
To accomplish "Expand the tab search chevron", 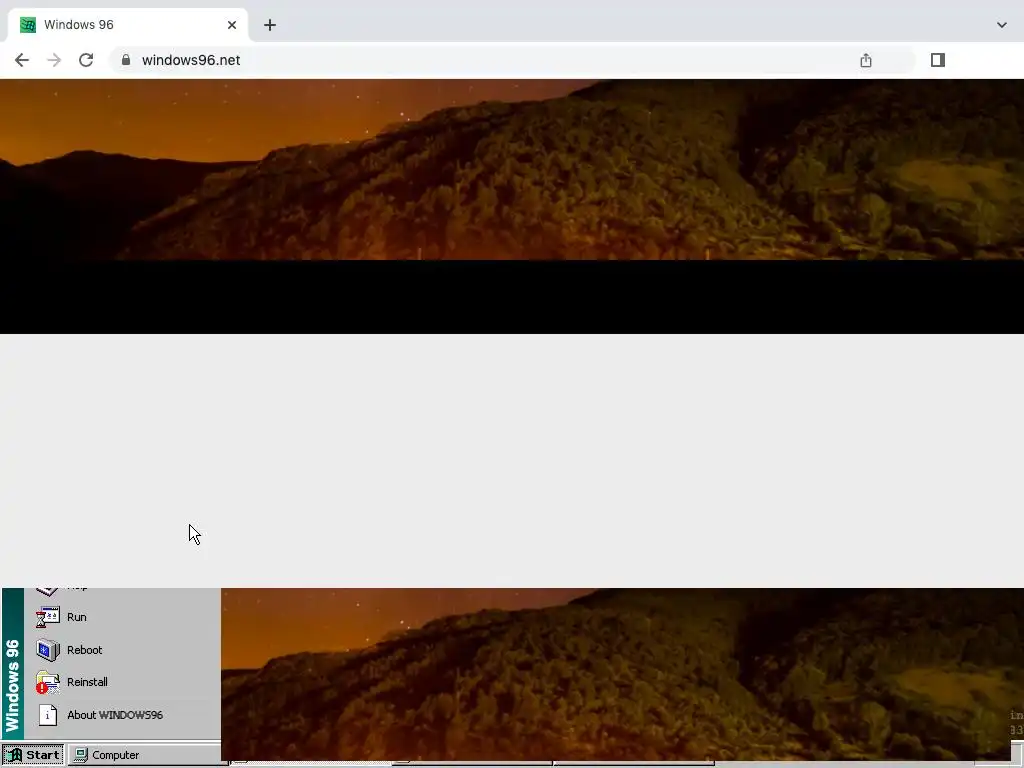I will (1002, 25).
